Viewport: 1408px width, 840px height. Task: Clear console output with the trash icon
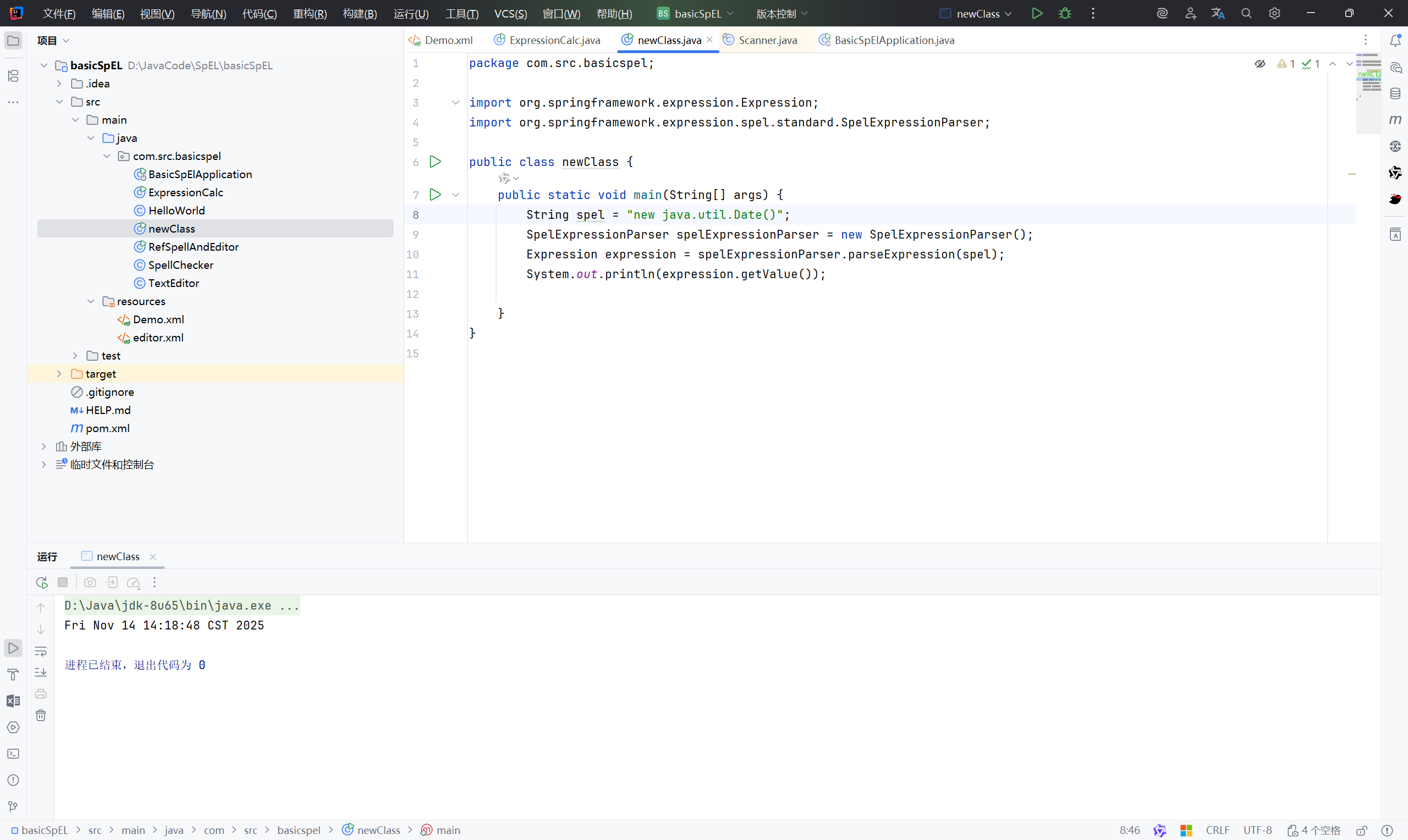[41, 715]
